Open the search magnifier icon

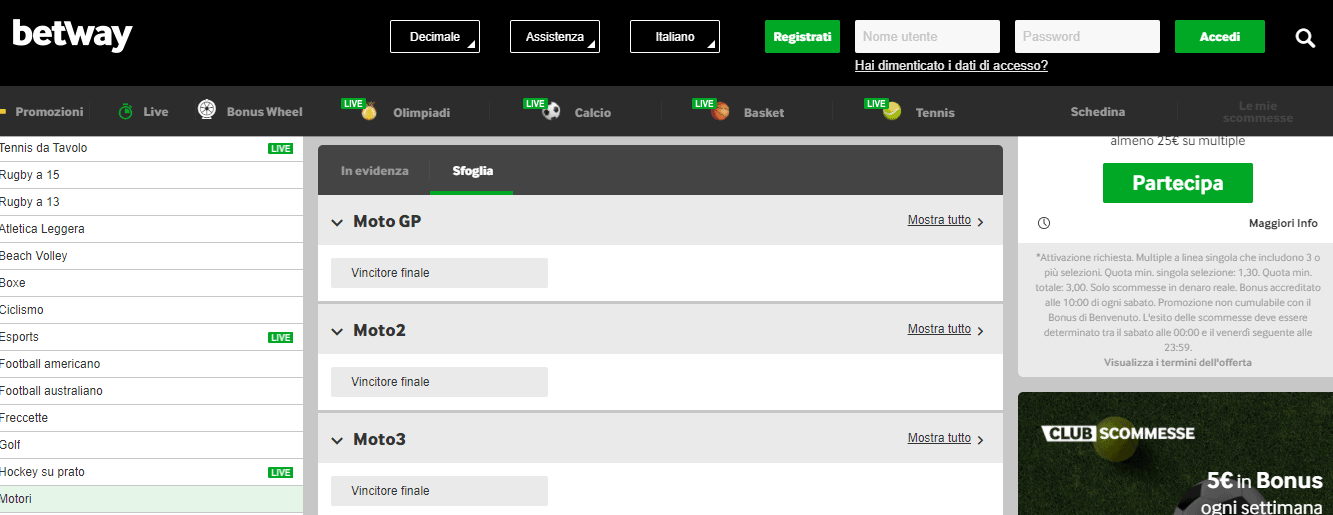[x=1305, y=38]
